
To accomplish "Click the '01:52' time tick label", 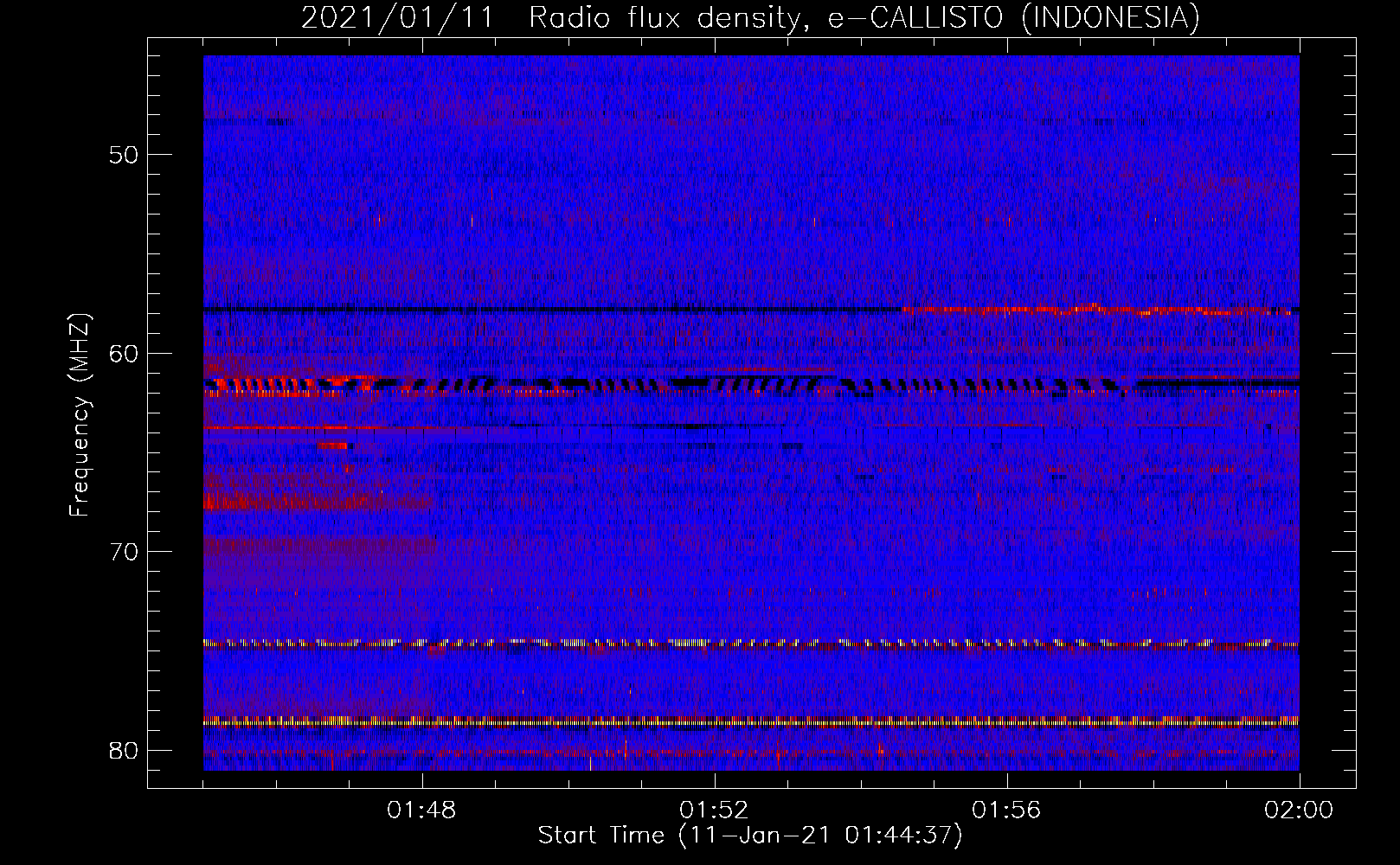I will pyautogui.click(x=714, y=811).
